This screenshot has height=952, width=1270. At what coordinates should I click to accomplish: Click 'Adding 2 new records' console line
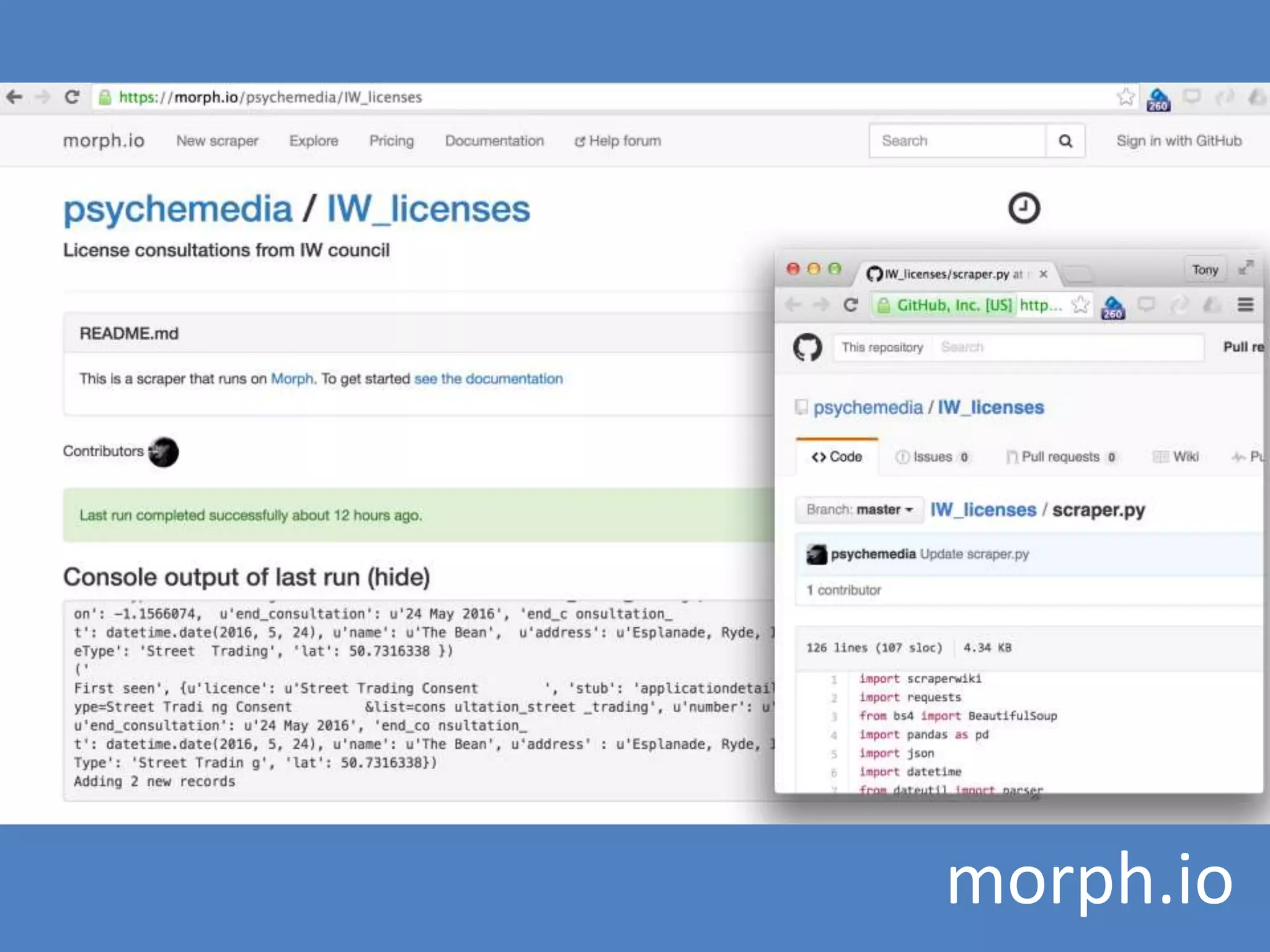click(154, 782)
